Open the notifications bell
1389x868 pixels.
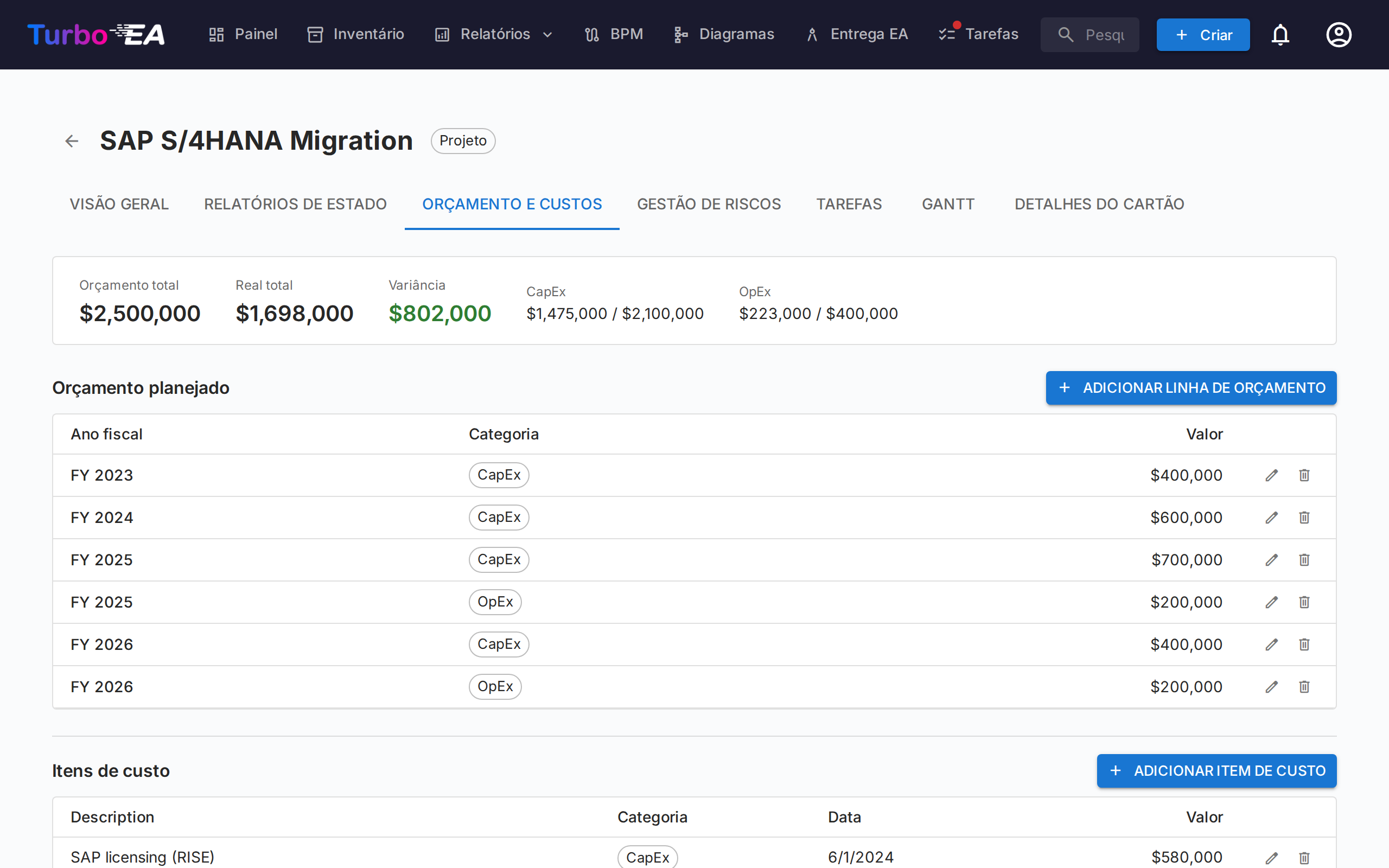pos(1280,35)
